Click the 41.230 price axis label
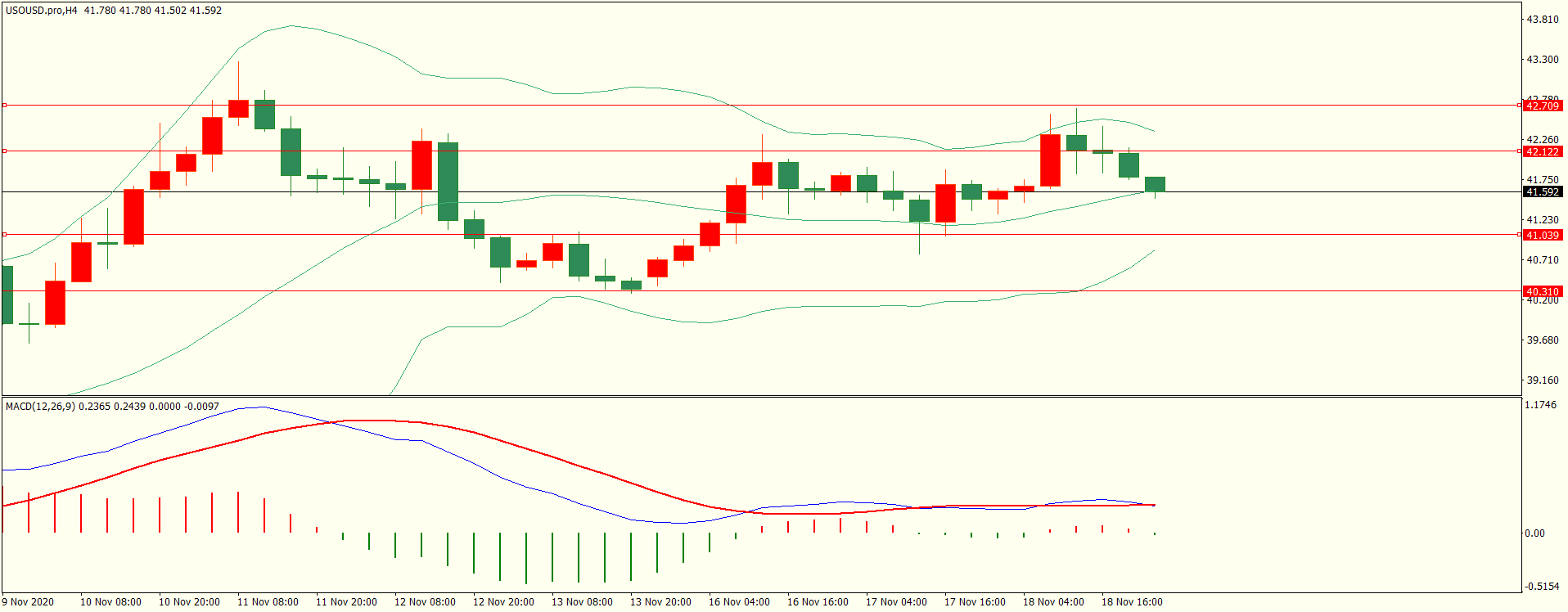1568x612 pixels. click(x=1543, y=220)
